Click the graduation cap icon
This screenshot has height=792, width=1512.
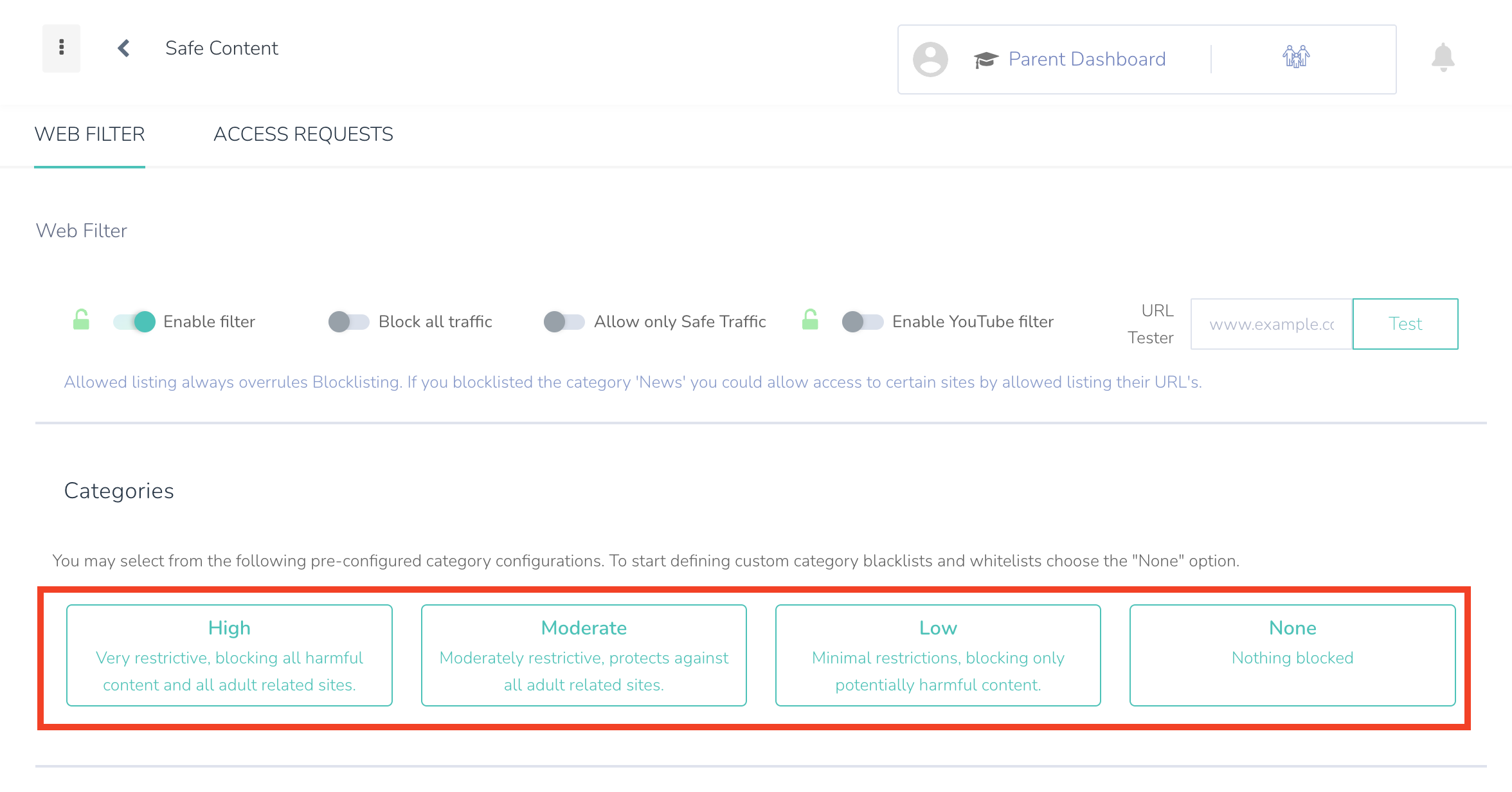(986, 60)
